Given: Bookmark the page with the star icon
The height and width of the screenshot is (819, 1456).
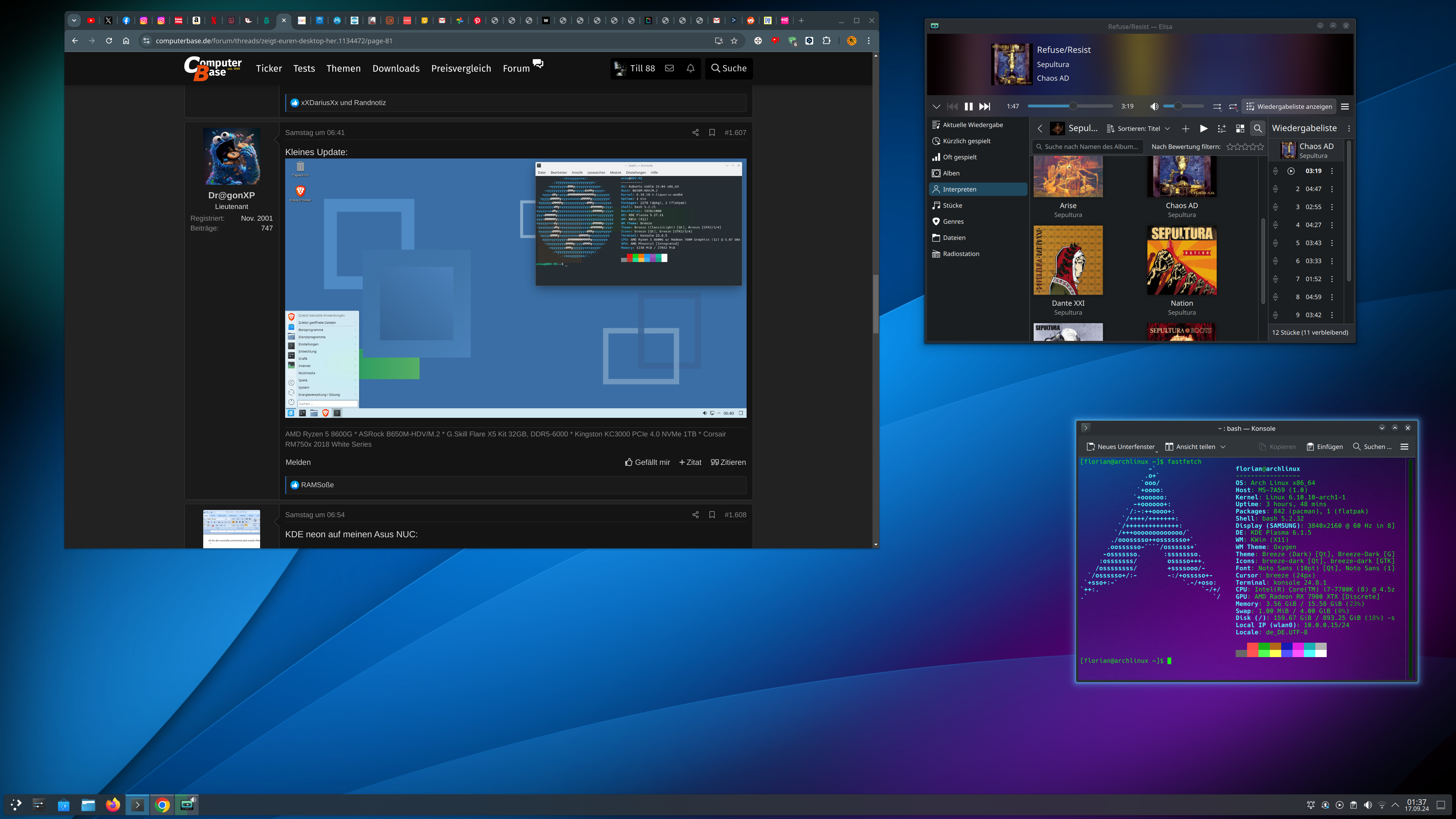Looking at the screenshot, I should [734, 41].
